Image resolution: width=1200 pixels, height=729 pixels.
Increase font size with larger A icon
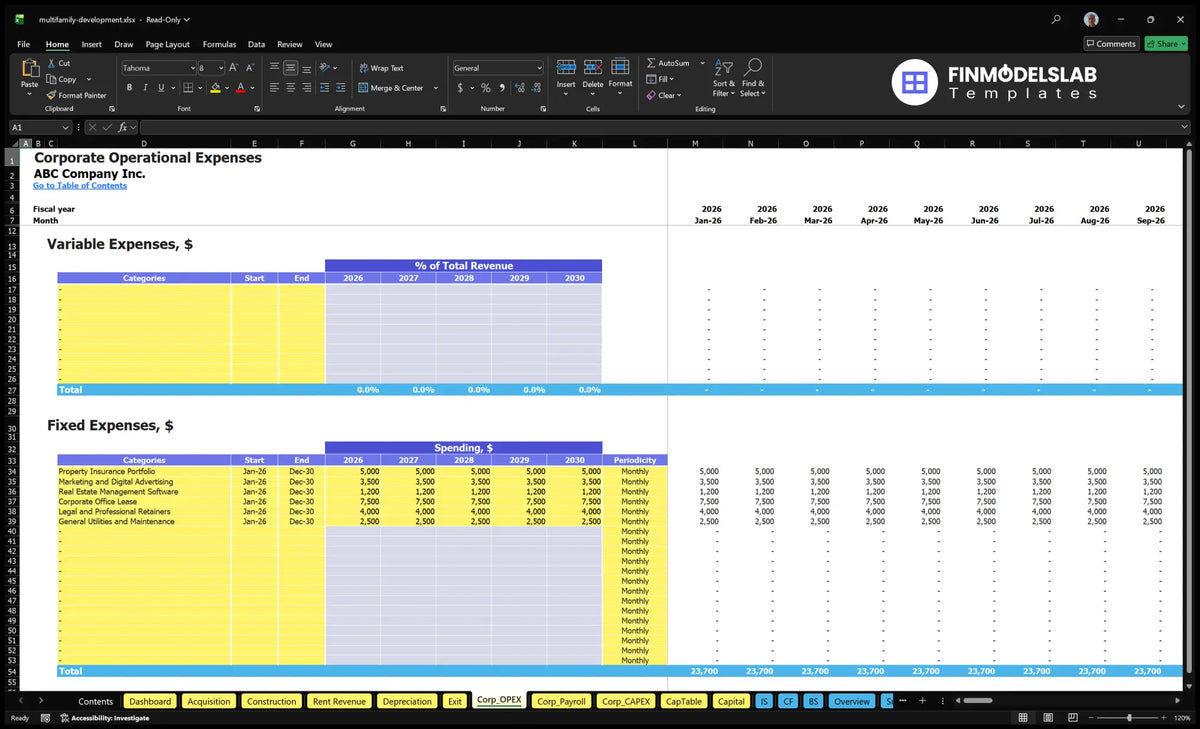[234, 68]
